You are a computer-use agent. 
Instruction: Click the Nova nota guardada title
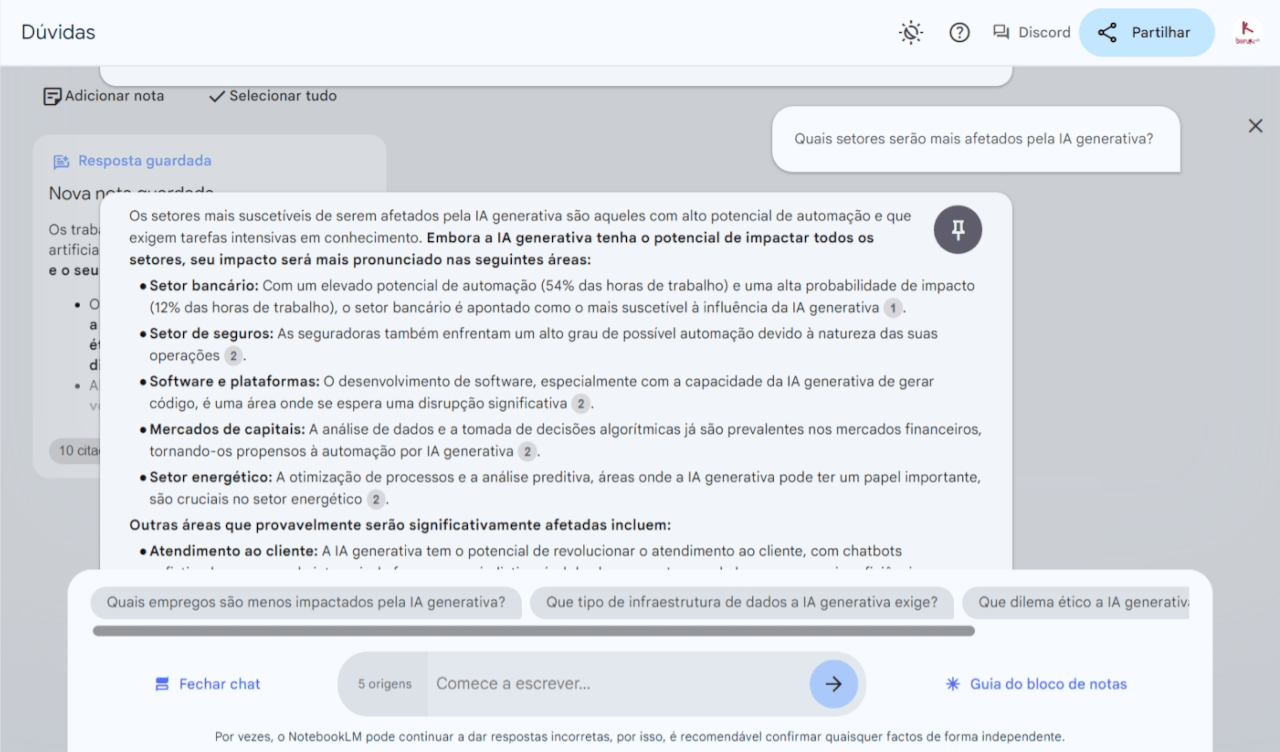tap(131, 191)
